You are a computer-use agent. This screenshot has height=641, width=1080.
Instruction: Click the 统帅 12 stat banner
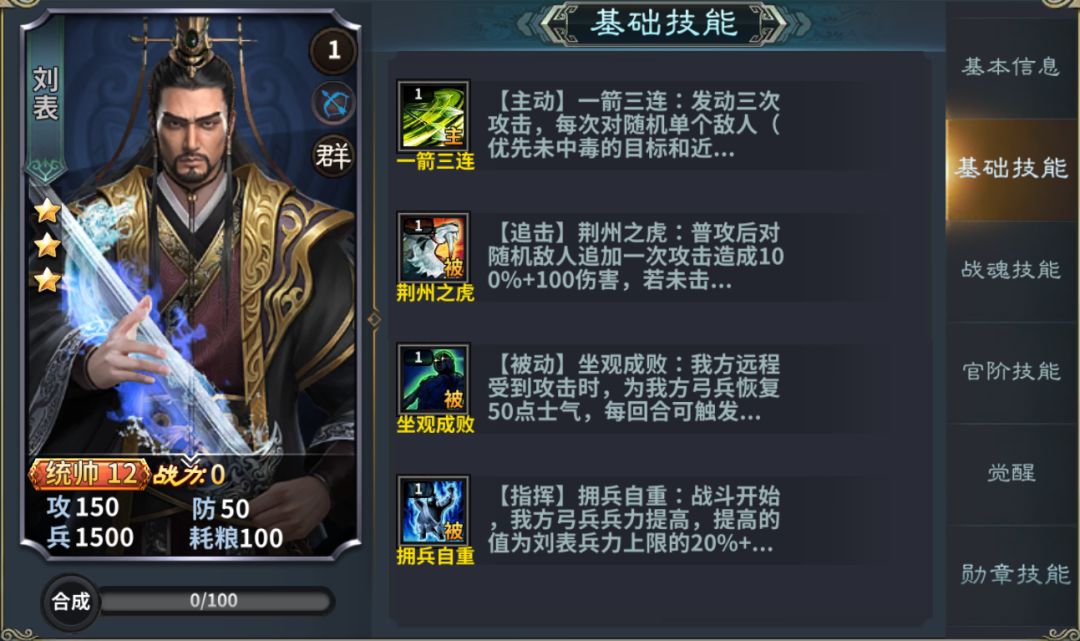[x=90, y=474]
